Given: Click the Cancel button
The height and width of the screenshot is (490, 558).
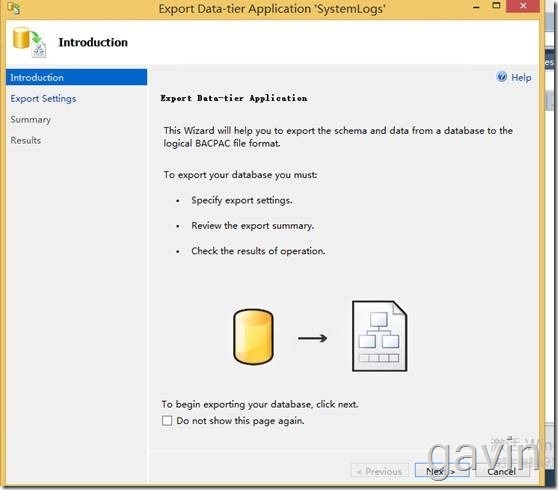Looking at the screenshot, I should [x=502, y=471].
